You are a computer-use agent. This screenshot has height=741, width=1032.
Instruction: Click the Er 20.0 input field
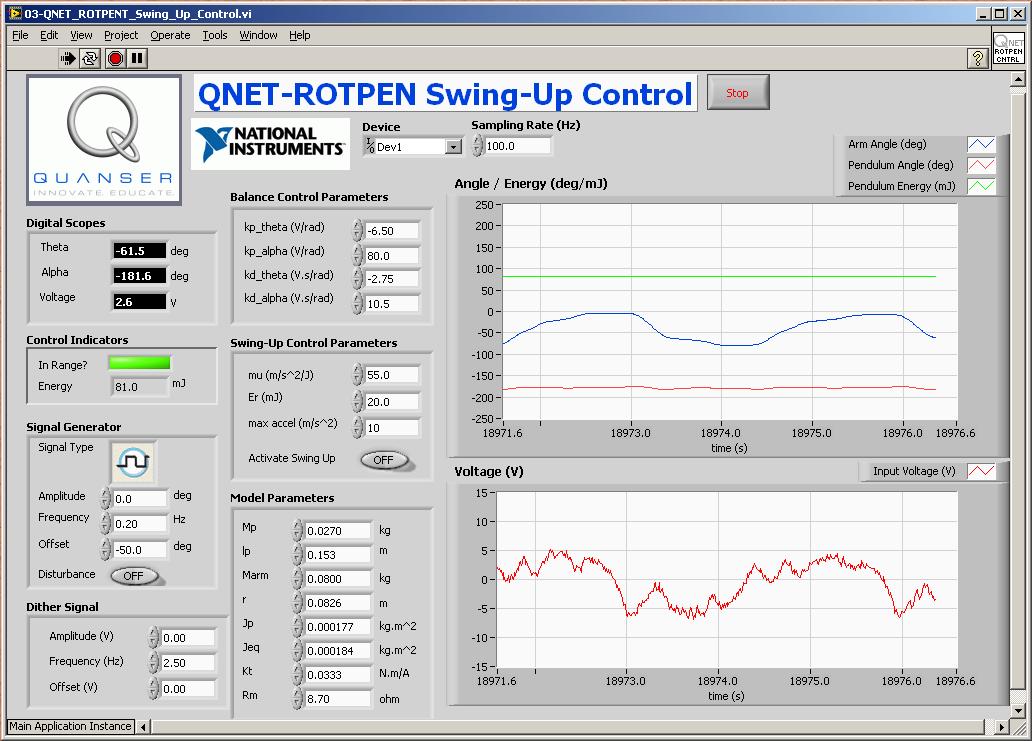(x=392, y=401)
